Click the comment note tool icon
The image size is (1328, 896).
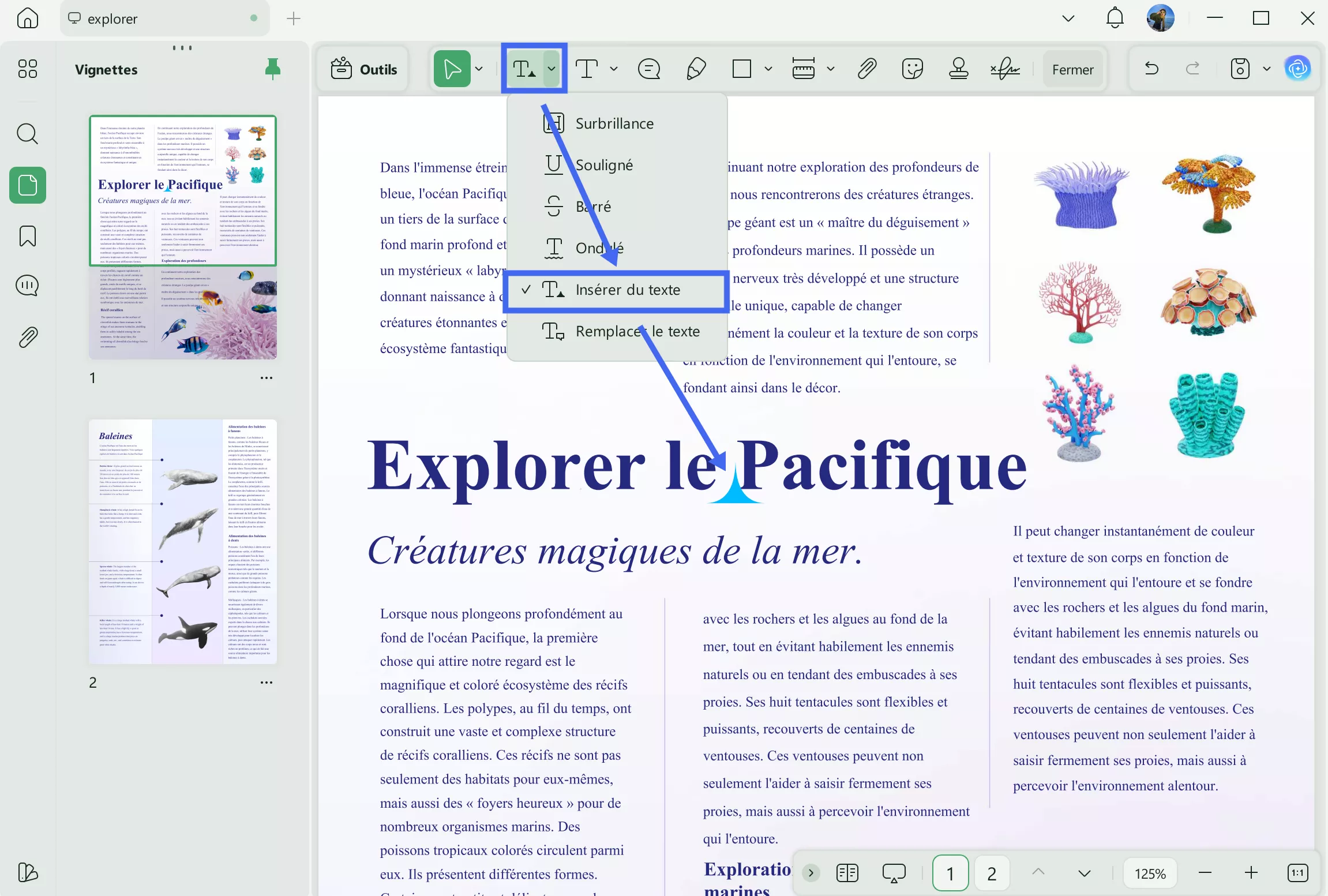click(649, 69)
